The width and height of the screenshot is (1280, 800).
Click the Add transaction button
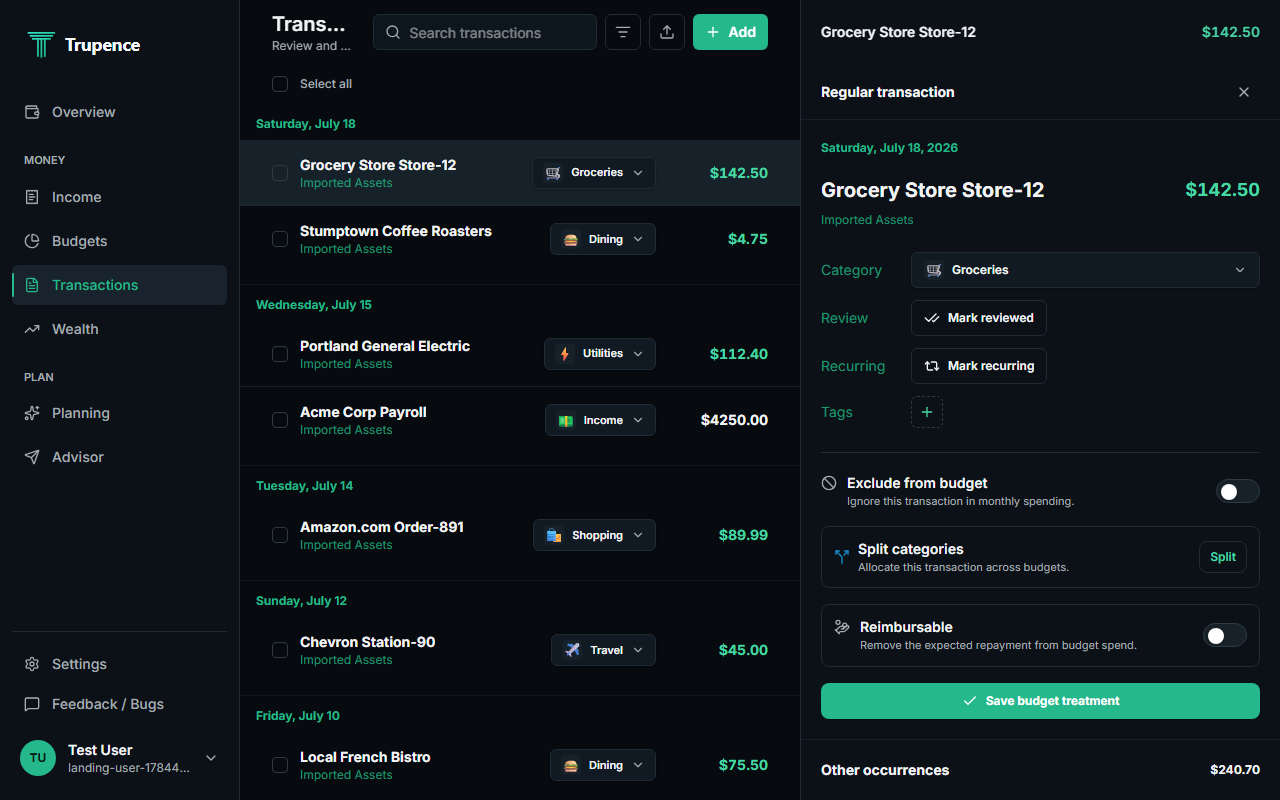pos(730,32)
